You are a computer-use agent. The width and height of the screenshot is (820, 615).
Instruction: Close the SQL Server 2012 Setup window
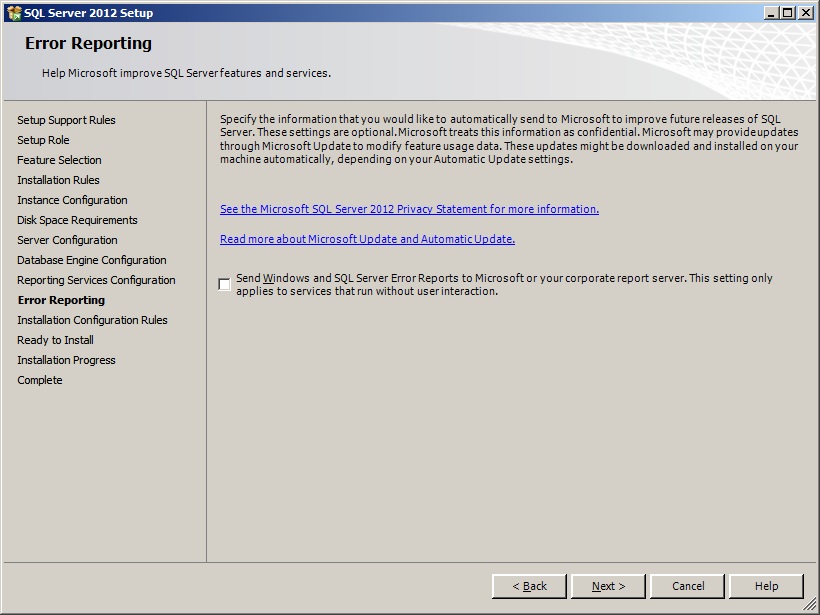(x=804, y=13)
